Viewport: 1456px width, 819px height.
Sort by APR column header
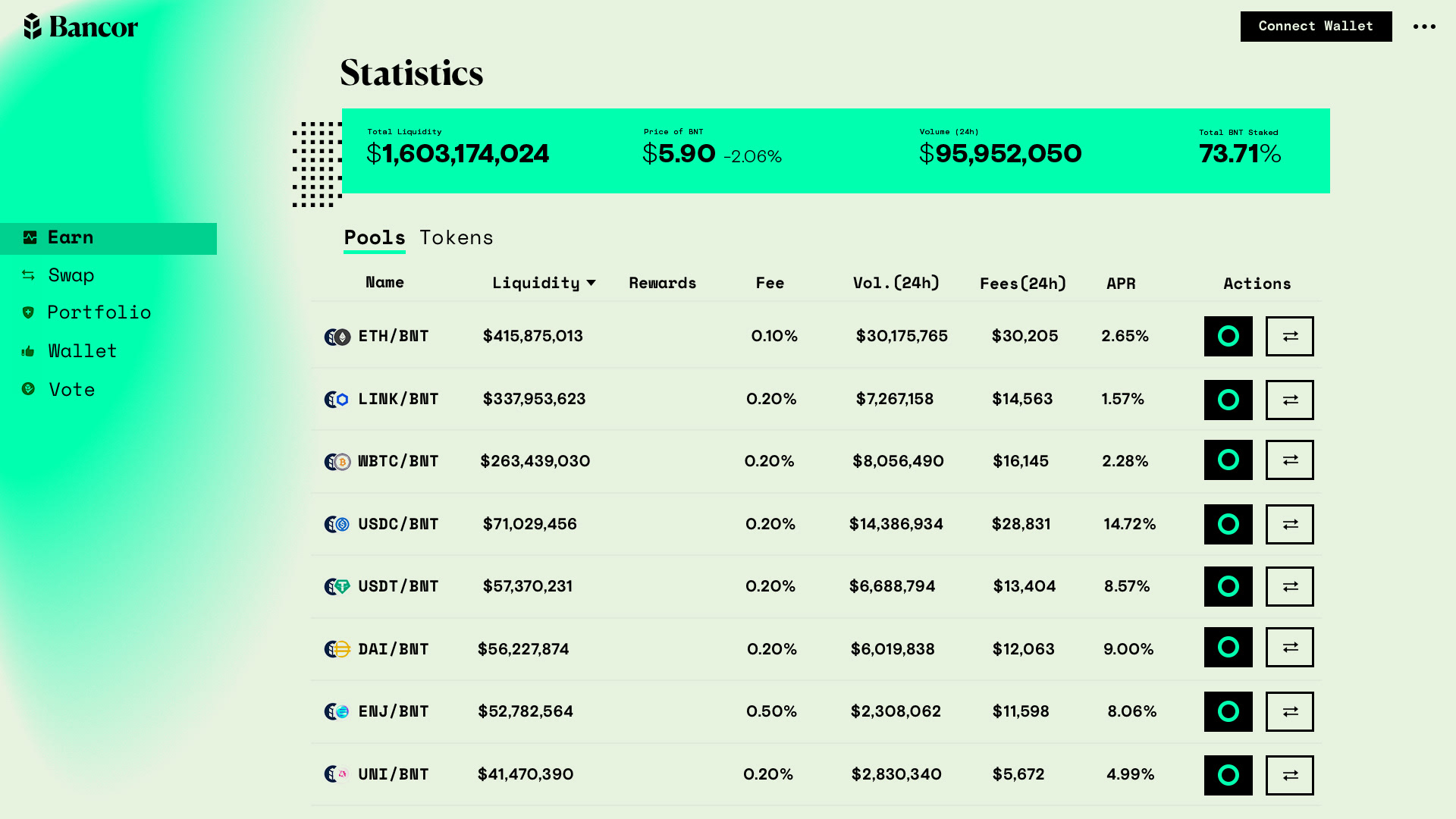(1121, 284)
